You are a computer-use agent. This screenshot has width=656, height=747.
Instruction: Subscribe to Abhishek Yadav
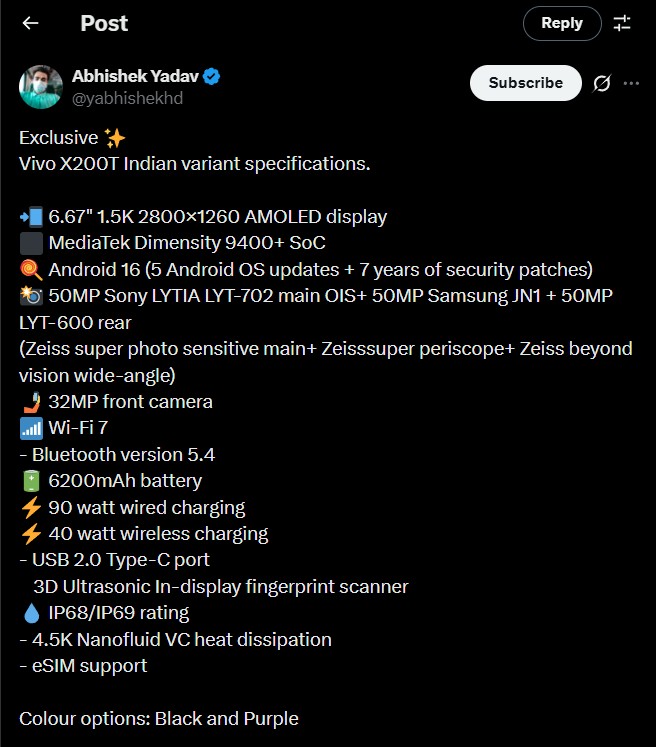click(x=525, y=83)
